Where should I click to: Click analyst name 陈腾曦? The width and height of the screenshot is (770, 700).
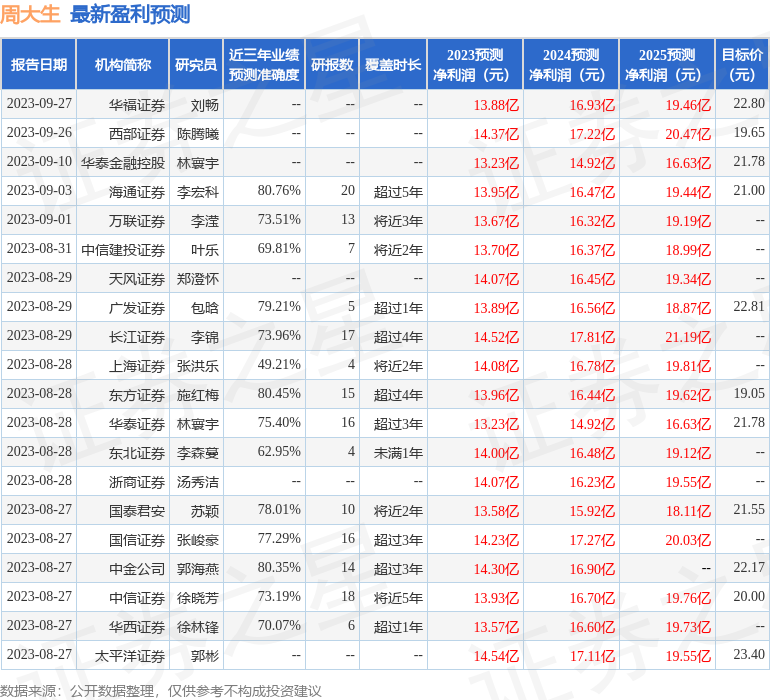click(197, 134)
